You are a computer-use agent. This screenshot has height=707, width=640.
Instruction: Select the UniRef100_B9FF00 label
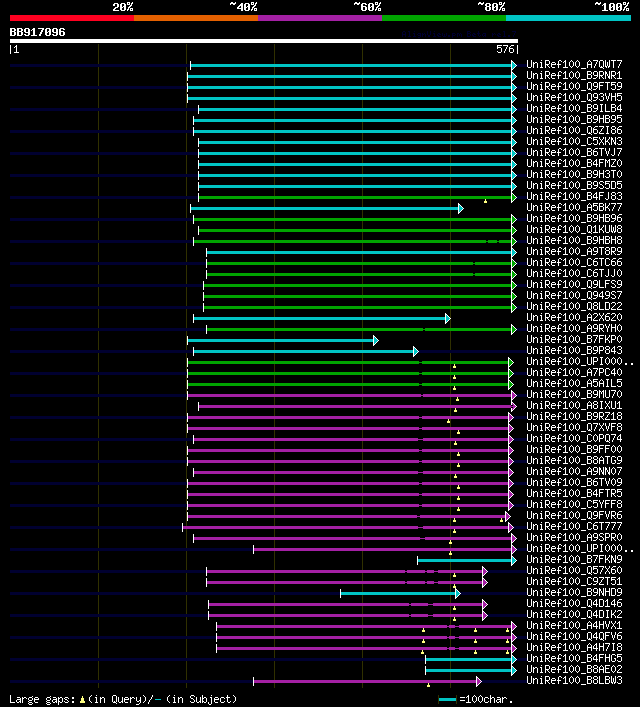574,450
